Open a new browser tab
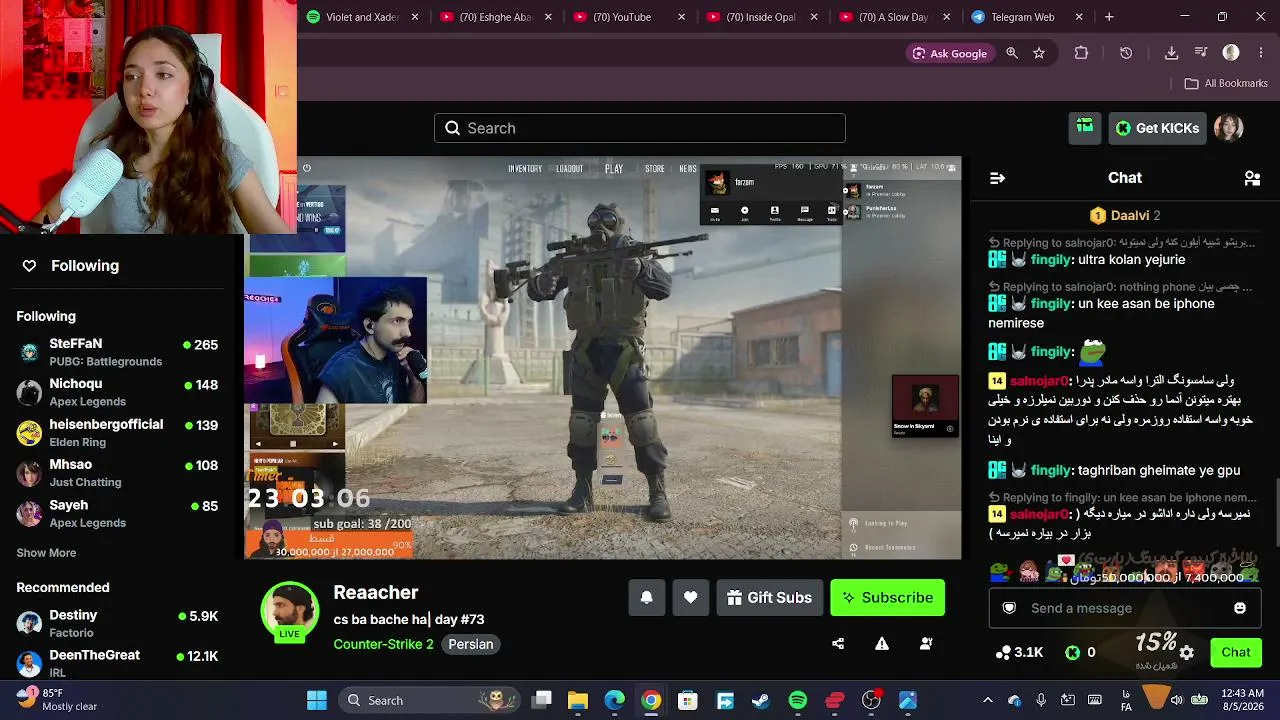Viewport: 1280px width, 720px height. click(x=1109, y=17)
